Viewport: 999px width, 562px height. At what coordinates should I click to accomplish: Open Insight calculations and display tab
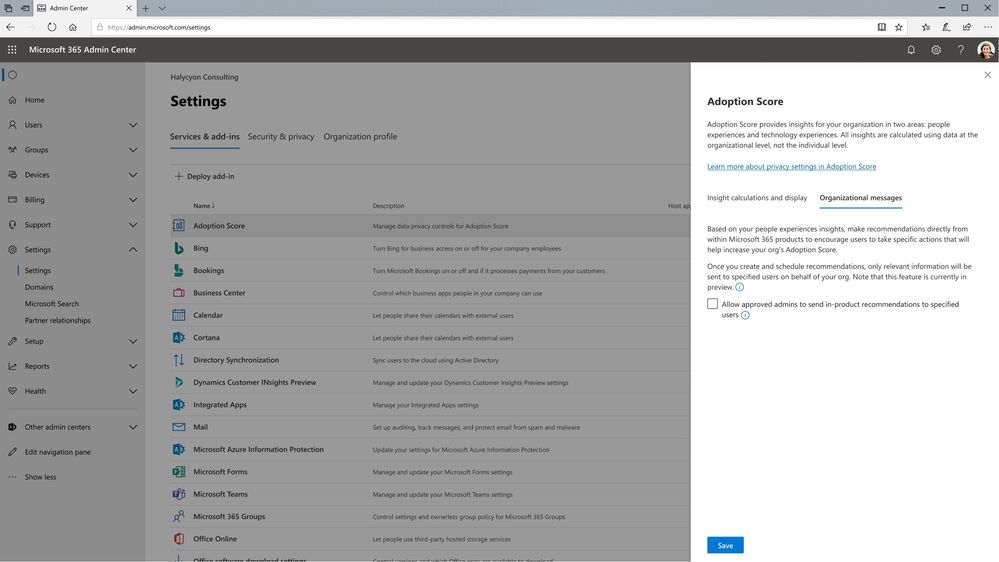(x=757, y=198)
